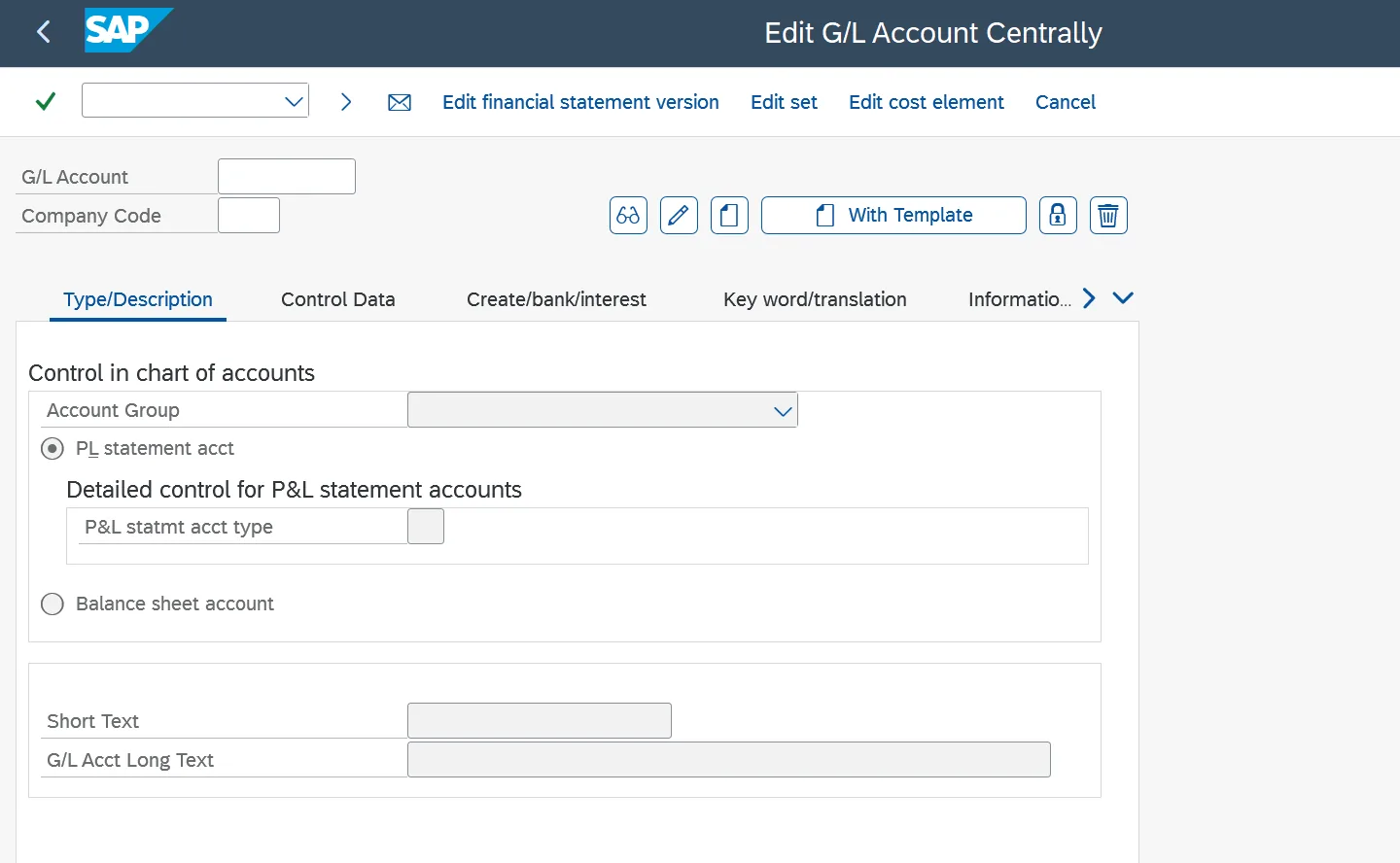Click the G/L Acct Long Text field
The height and width of the screenshot is (863, 1400).
[729, 759]
